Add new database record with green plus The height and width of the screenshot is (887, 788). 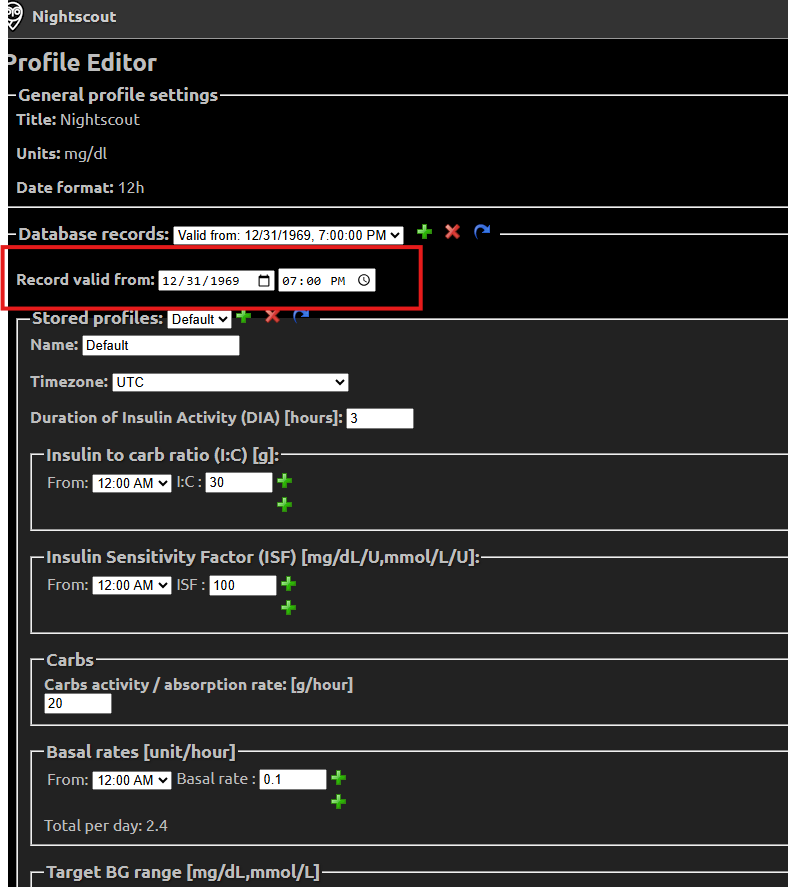click(x=424, y=232)
